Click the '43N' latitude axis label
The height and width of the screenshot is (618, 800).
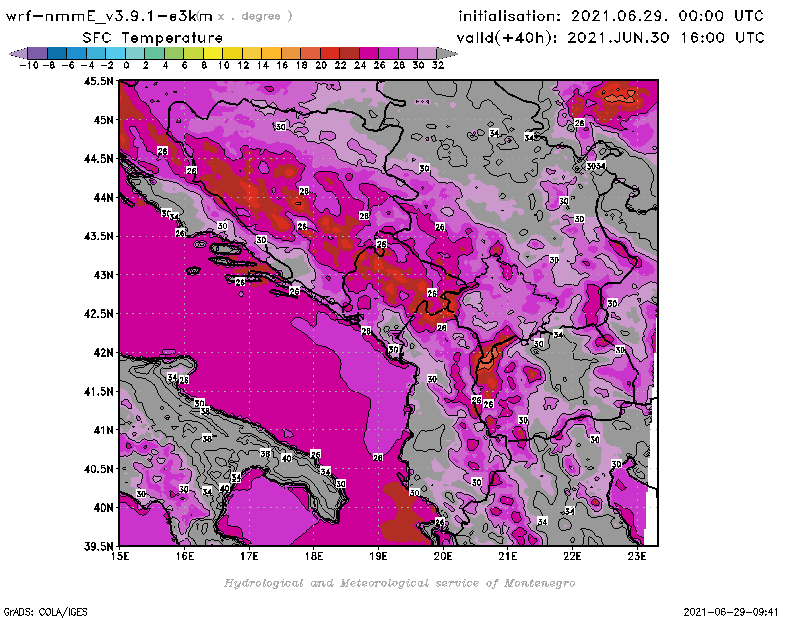pos(104,275)
